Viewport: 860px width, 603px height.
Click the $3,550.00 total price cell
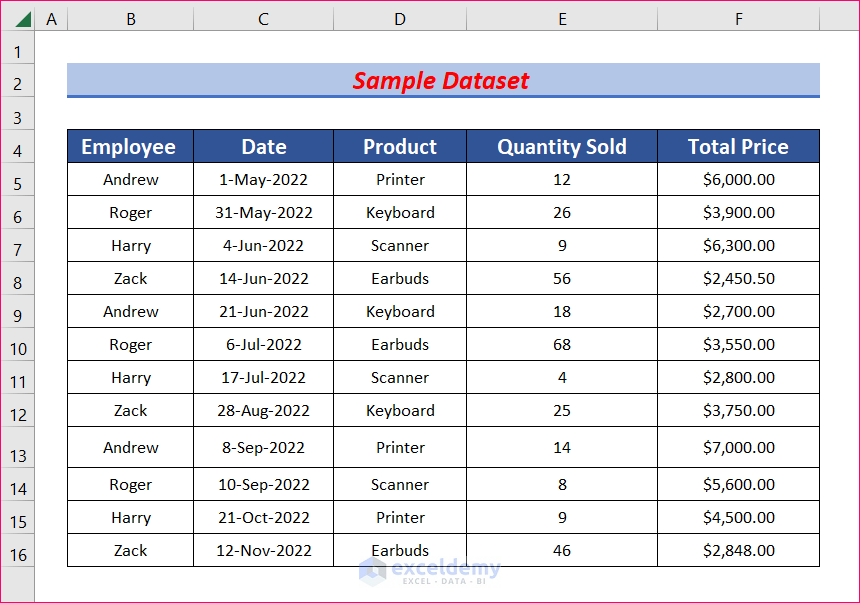(x=739, y=344)
